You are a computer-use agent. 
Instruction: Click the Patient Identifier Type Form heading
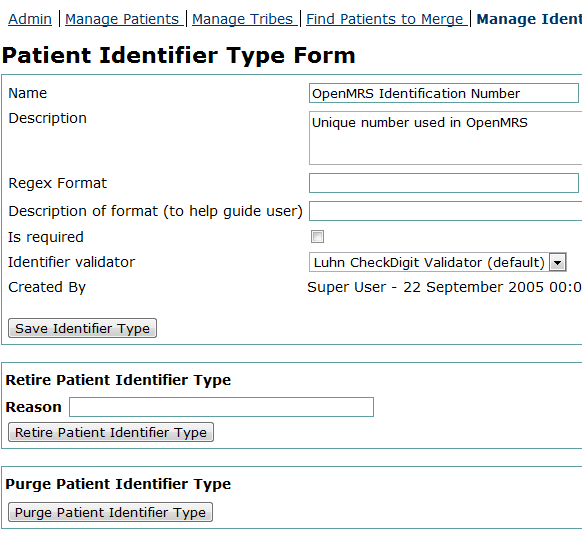179,55
